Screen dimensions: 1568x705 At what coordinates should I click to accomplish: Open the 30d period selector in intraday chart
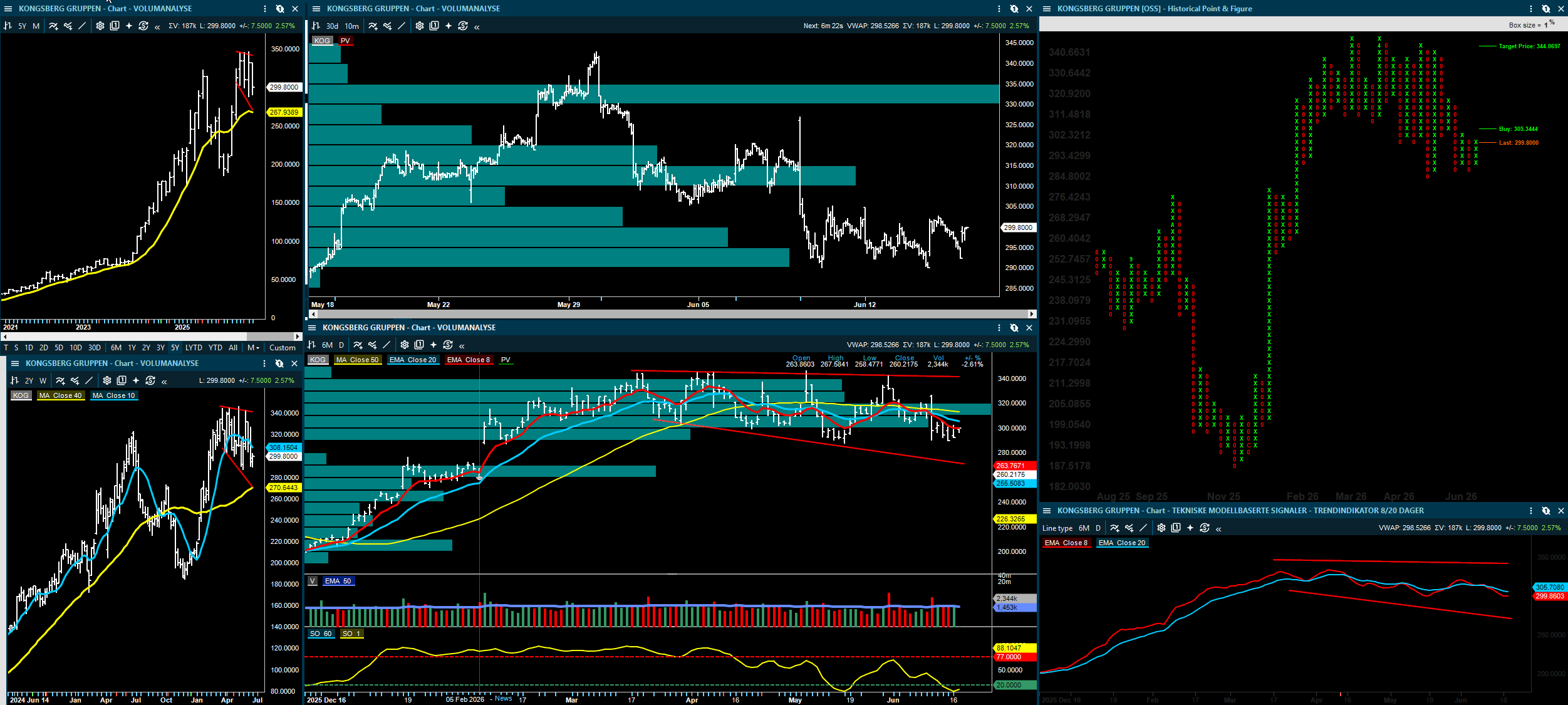(332, 26)
